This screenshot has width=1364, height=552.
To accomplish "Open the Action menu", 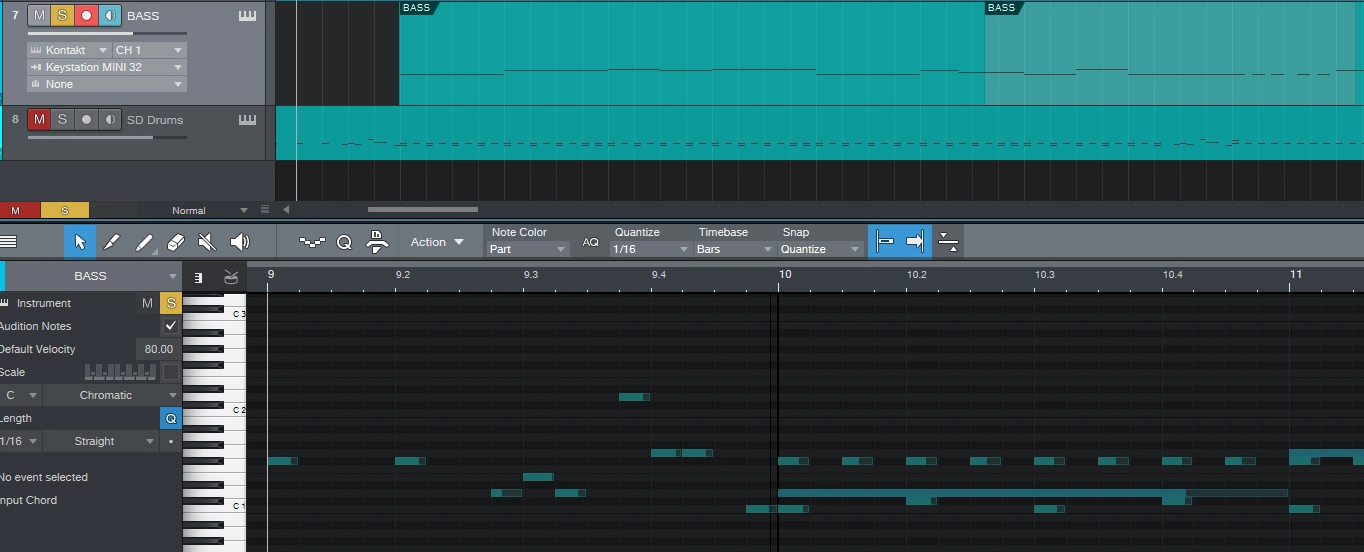I will coord(437,242).
